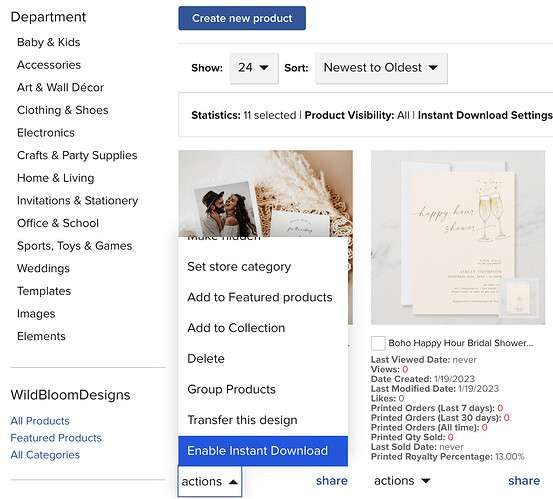Collapse the open actions menu
This screenshot has height=499, width=553.
[x=209, y=481]
